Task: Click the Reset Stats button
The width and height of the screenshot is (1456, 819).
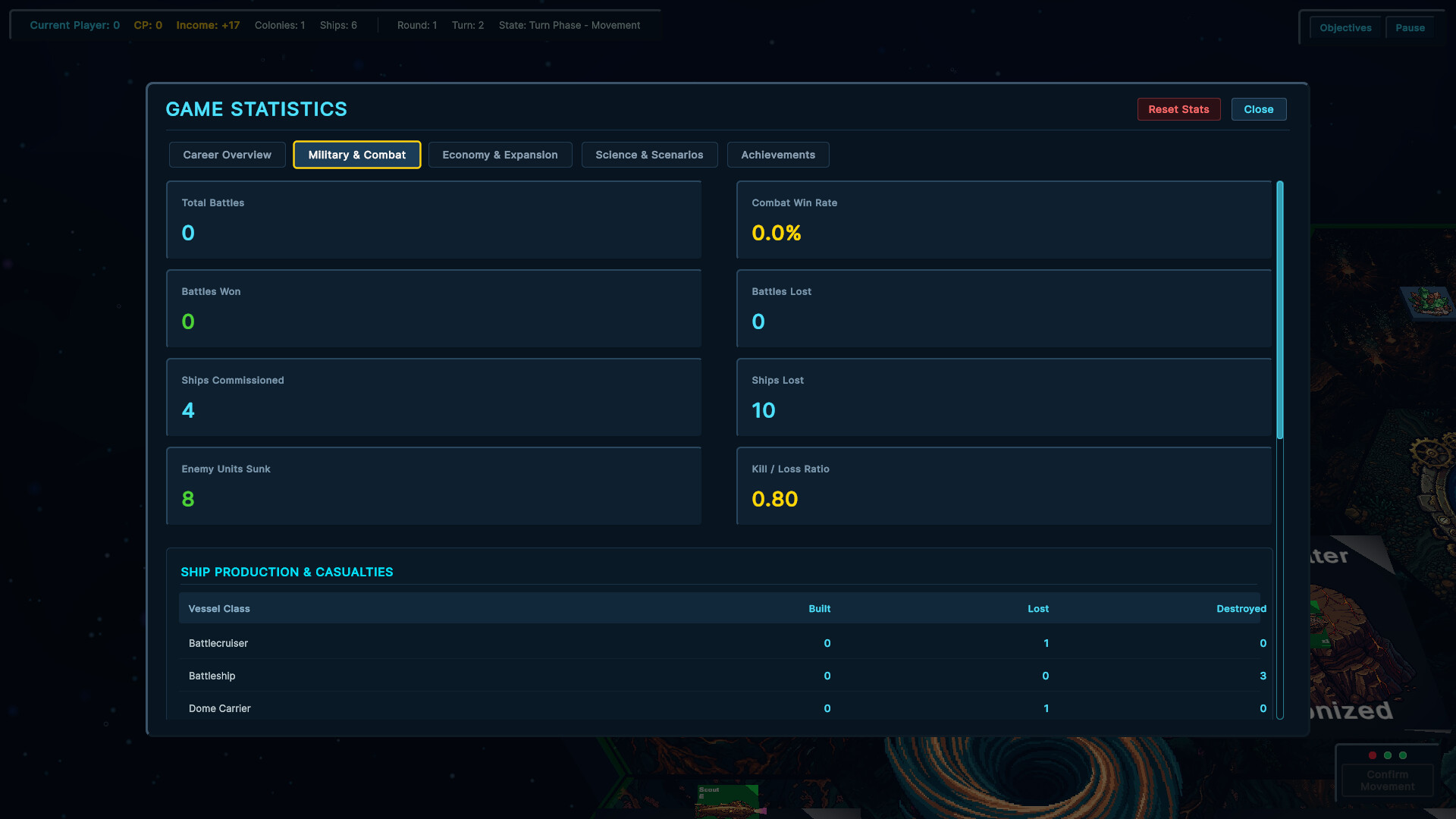Action: point(1178,109)
